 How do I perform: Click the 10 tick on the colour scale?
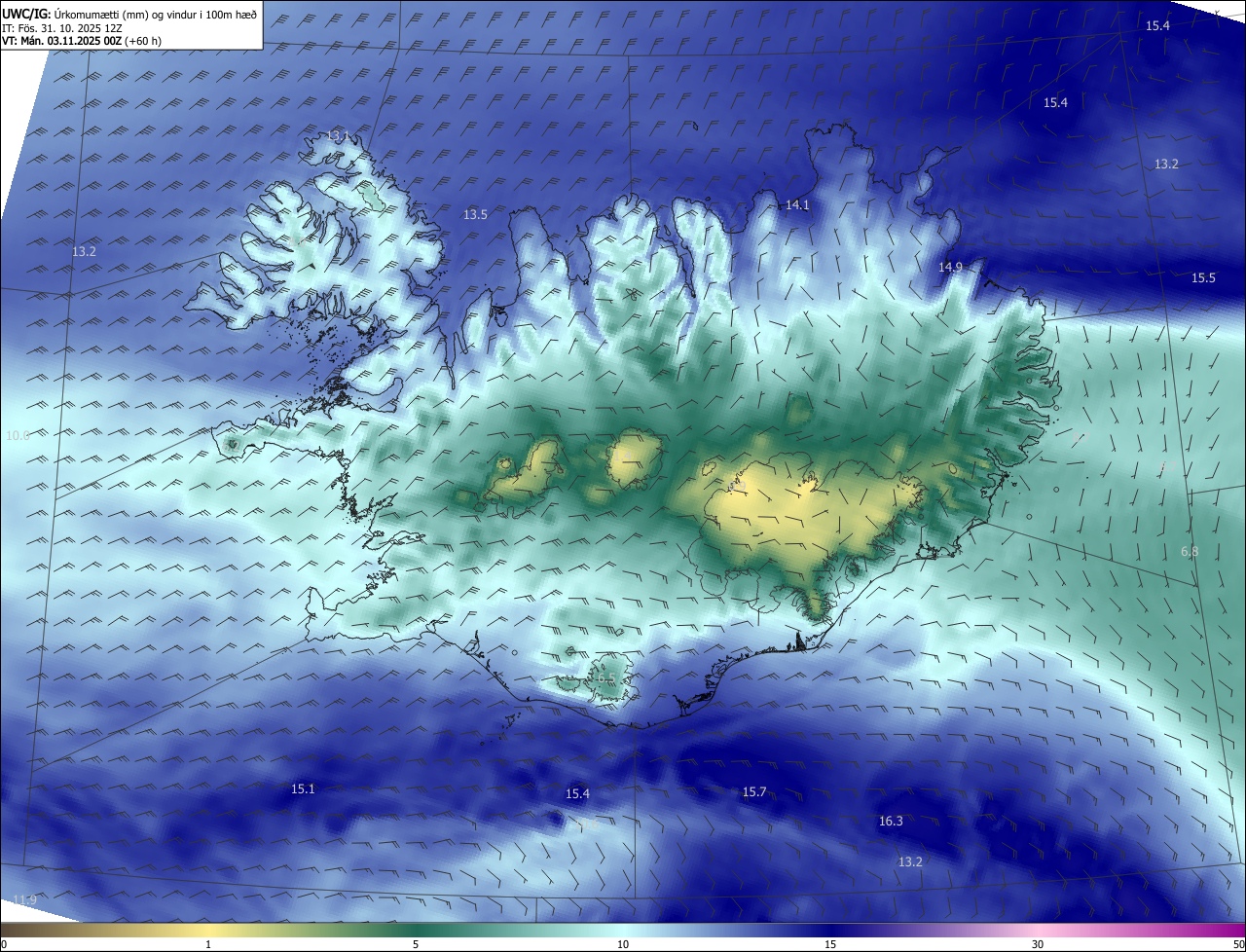(623, 944)
